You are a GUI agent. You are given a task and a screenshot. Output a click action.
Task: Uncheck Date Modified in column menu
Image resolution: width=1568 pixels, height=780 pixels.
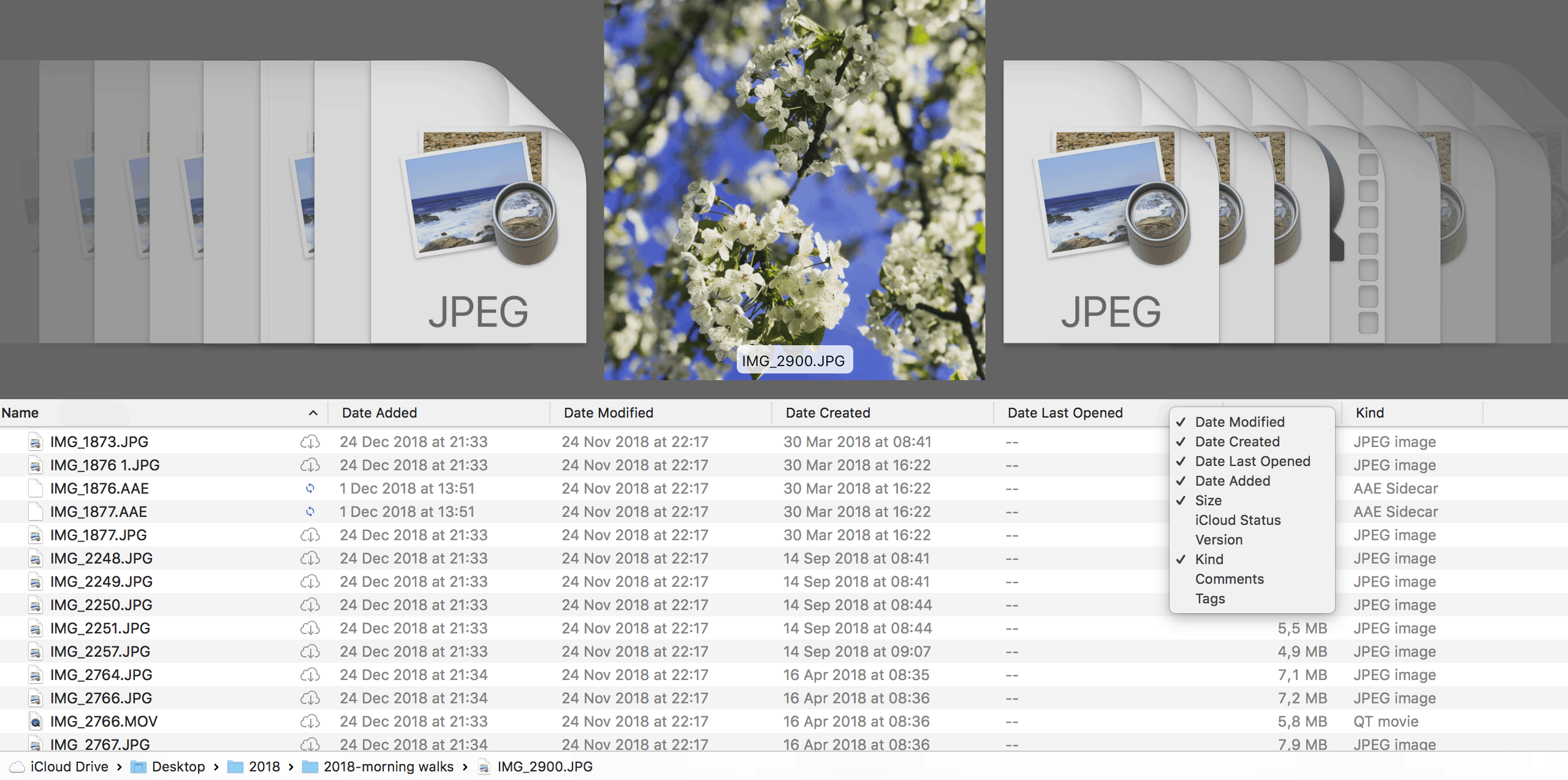click(1239, 422)
